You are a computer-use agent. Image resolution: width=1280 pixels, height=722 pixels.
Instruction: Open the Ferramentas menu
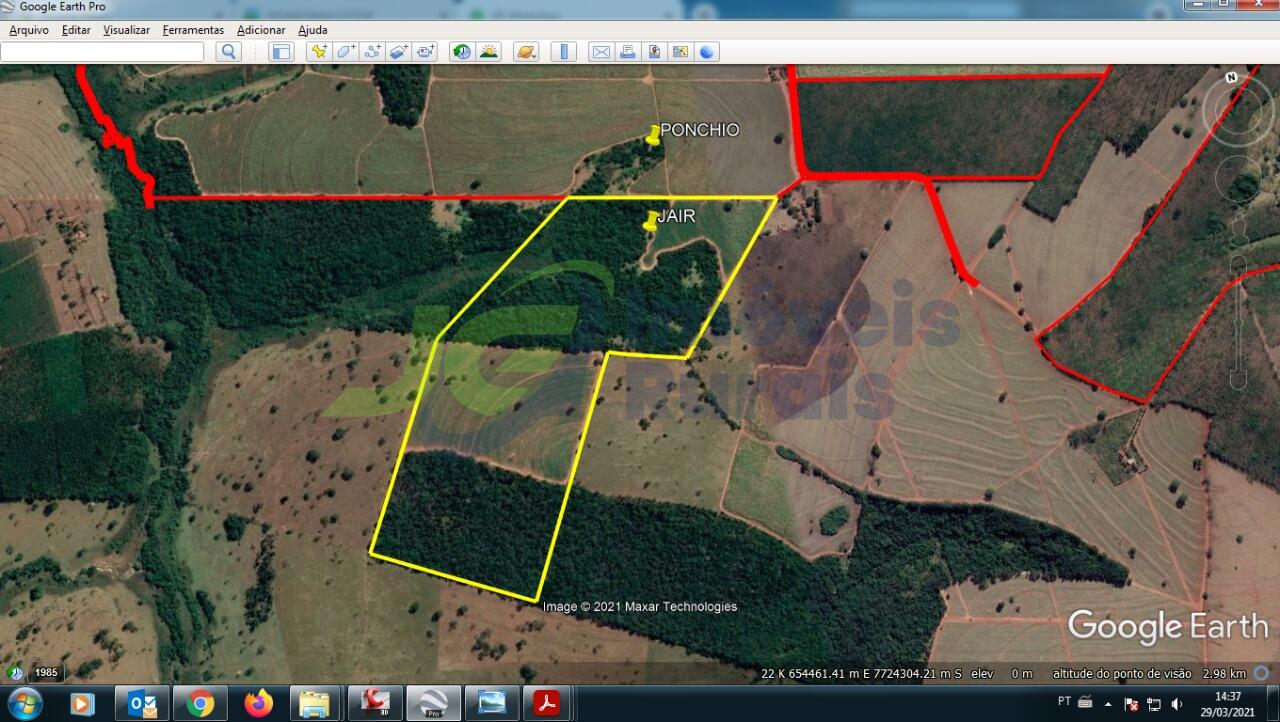pos(193,30)
